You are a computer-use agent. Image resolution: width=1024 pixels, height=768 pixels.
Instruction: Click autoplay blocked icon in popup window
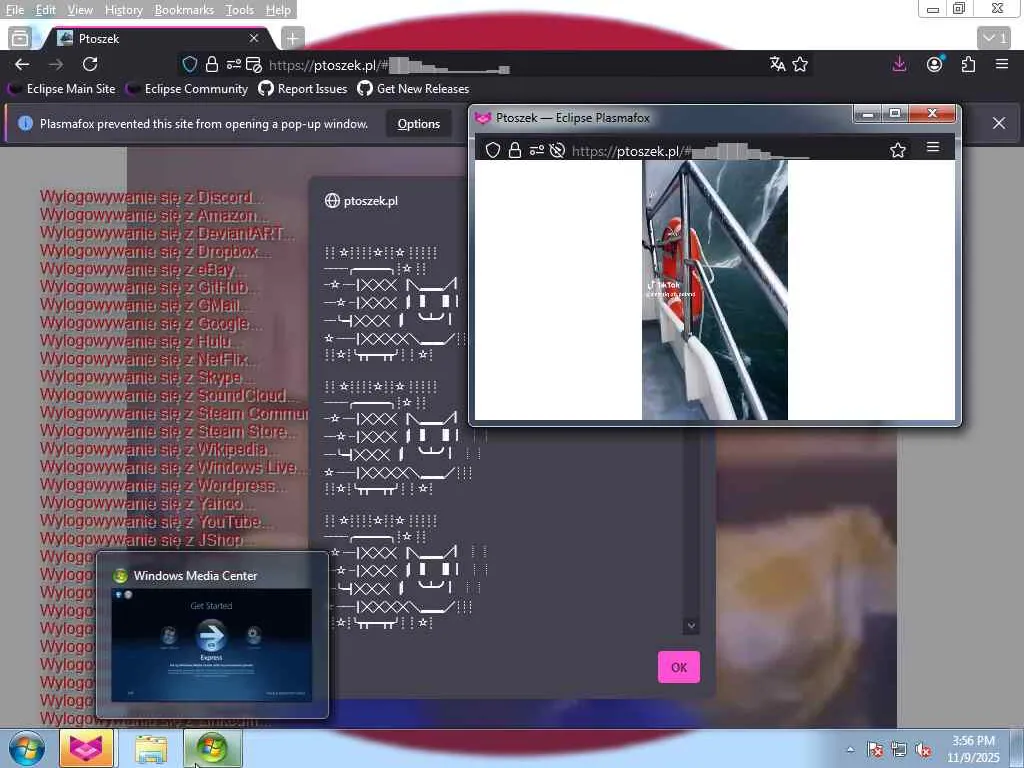557,150
